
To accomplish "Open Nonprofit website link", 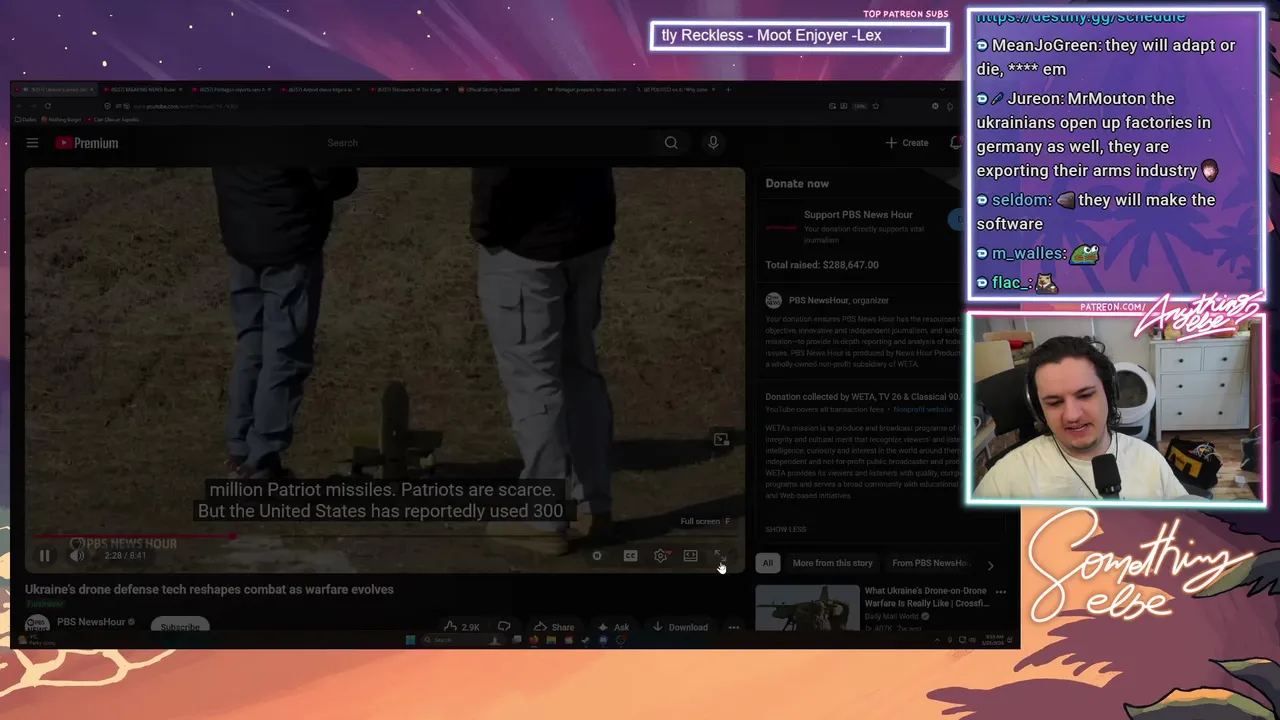I will click(x=923, y=409).
